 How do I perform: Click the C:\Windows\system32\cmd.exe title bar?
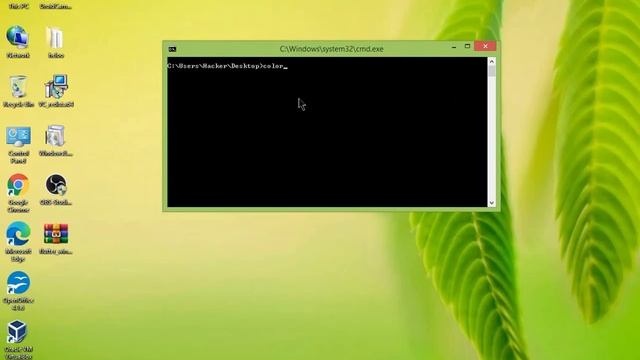[x=331, y=49]
